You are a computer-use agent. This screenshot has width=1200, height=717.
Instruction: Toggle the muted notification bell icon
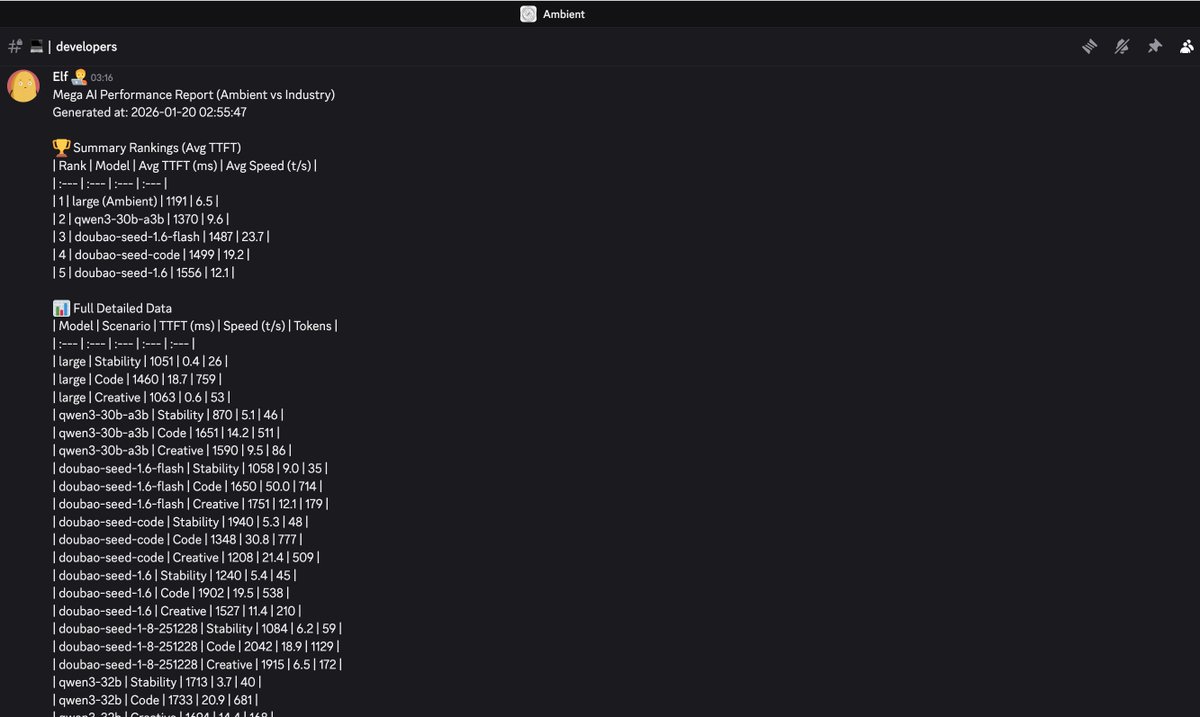pyautogui.click(x=1122, y=46)
